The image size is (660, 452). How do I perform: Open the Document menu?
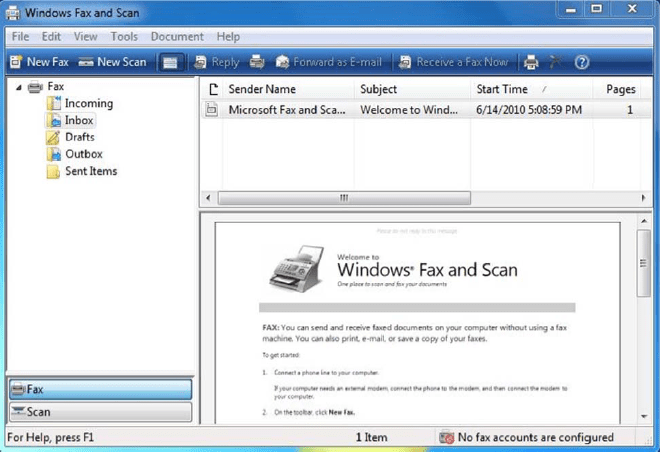click(177, 37)
